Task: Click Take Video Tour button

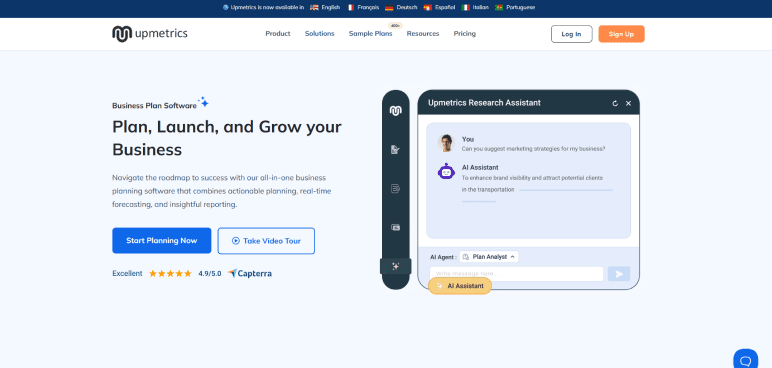Action: (266, 240)
